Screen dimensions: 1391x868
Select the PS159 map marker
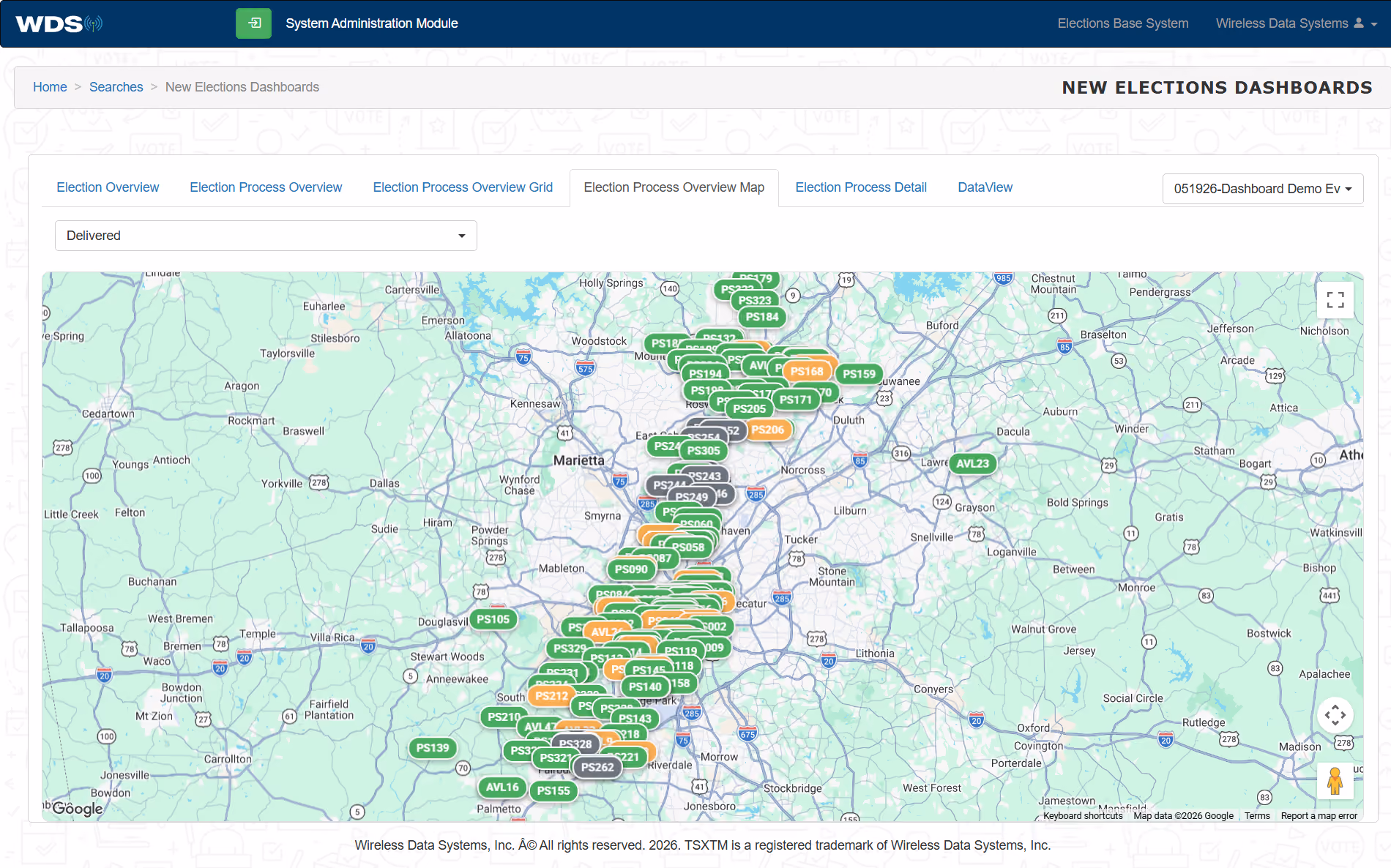click(859, 374)
